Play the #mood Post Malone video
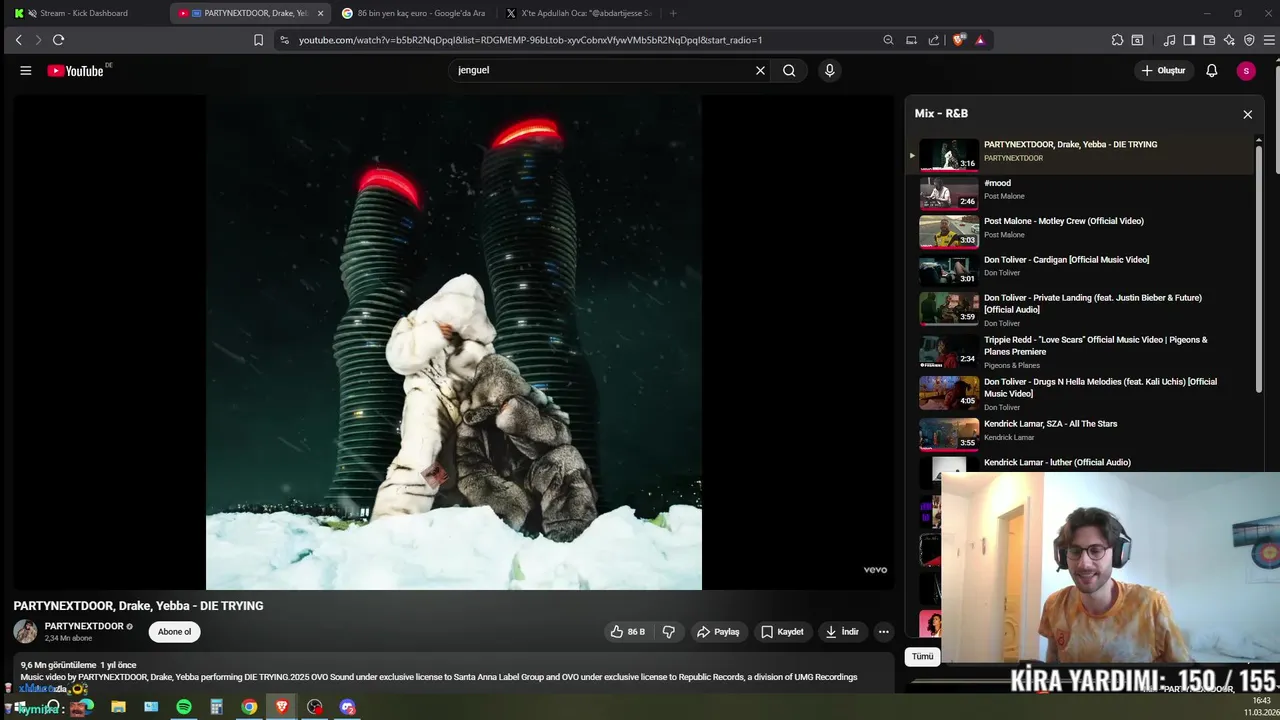 [1080, 192]
